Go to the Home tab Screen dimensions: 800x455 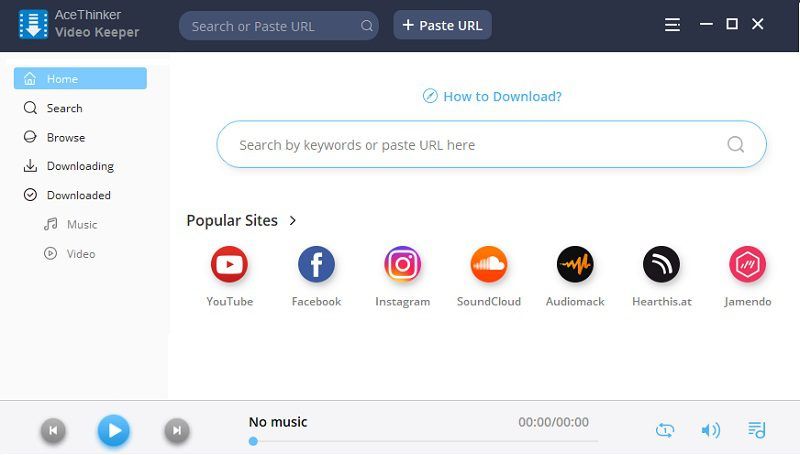pos(80,79)
